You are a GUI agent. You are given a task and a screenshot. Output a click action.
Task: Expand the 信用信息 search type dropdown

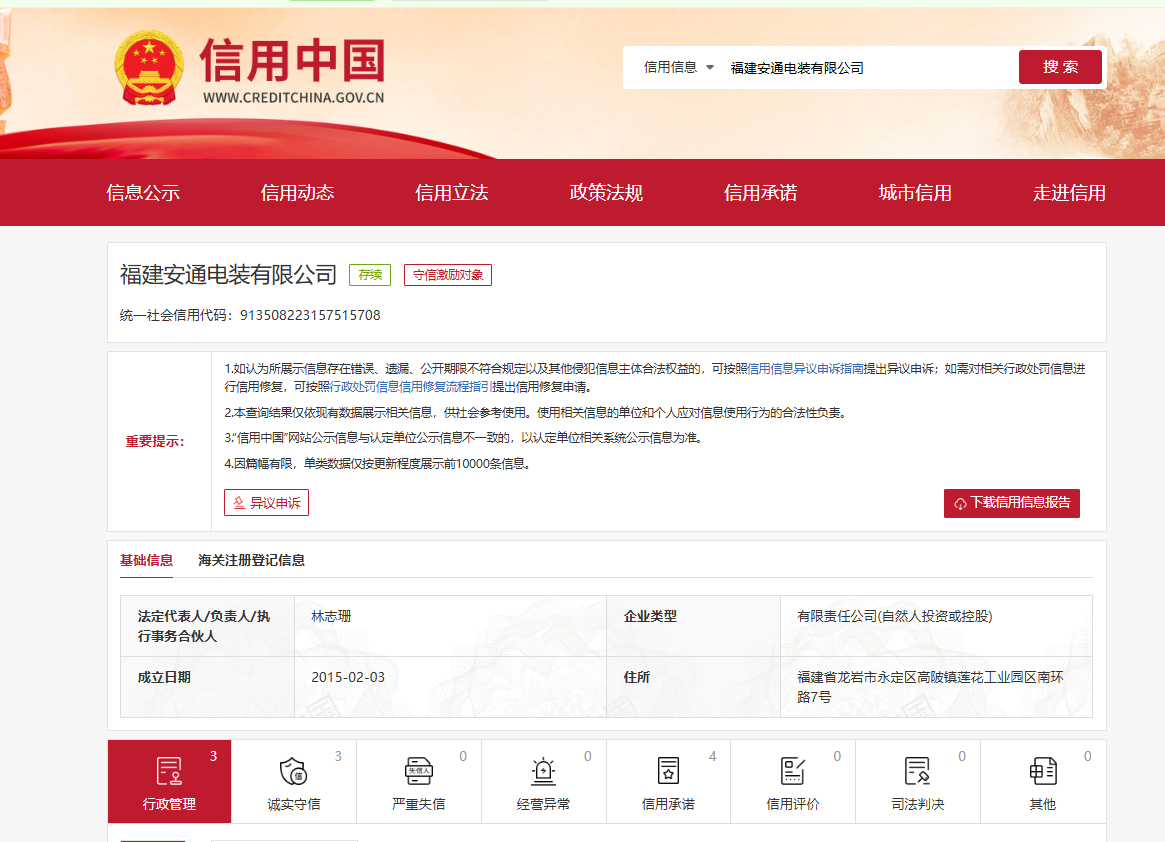(679, 67)
